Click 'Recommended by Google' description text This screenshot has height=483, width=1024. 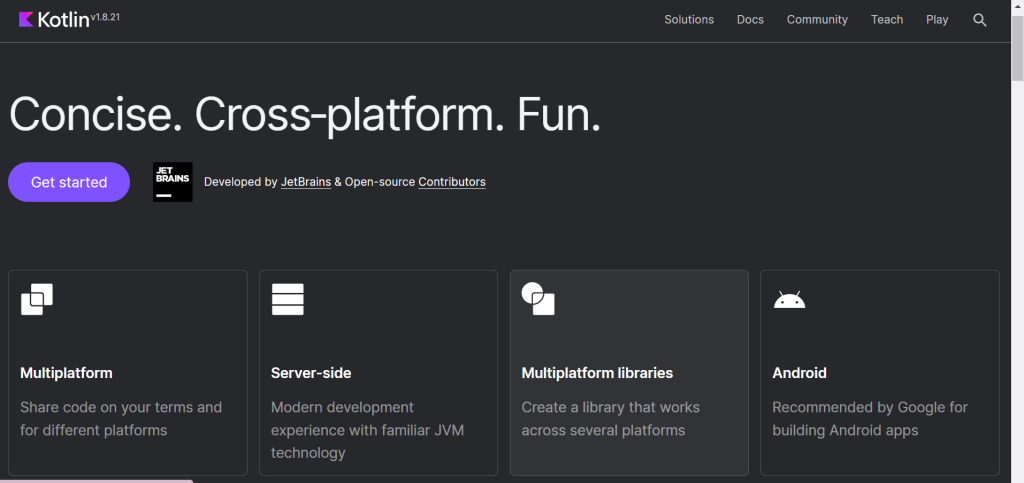870,418
